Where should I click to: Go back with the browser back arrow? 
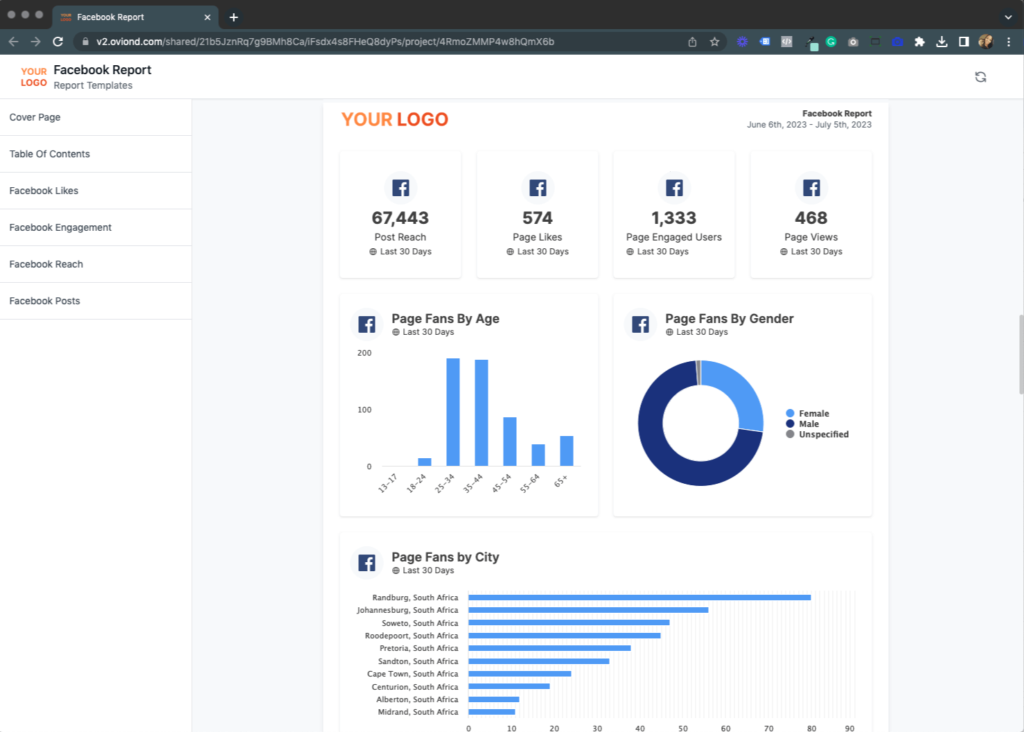[14, 42]
